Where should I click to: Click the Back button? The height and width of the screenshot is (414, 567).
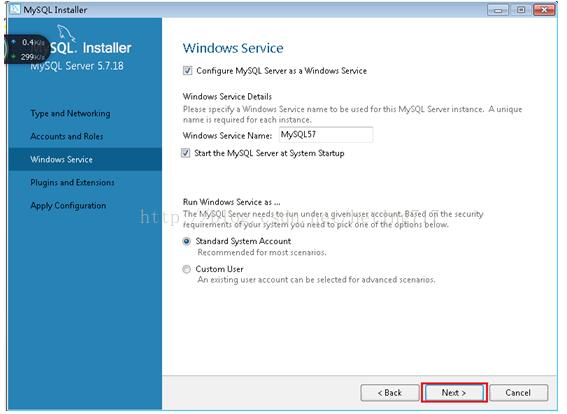pos(390,393)
